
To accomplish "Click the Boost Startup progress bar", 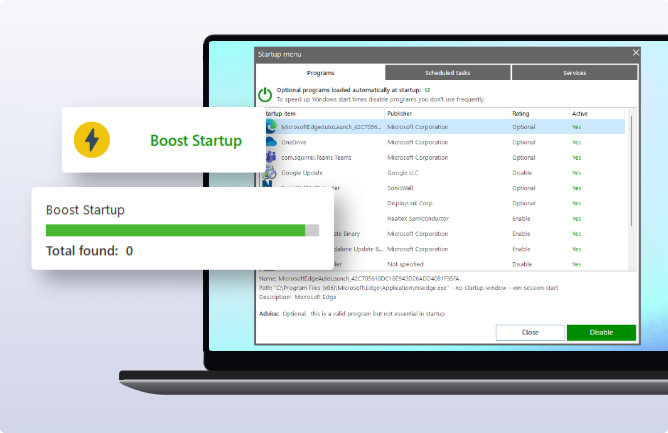I will click(182, 230).
